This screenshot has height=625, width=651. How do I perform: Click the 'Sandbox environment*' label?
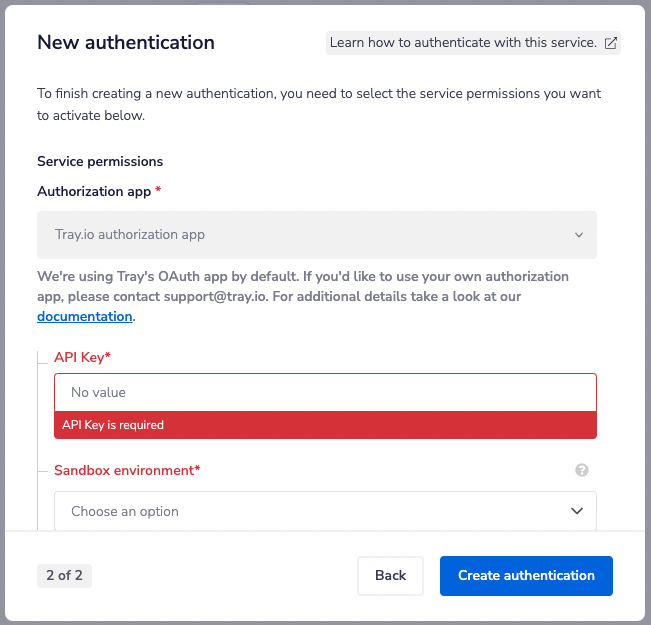127,470
